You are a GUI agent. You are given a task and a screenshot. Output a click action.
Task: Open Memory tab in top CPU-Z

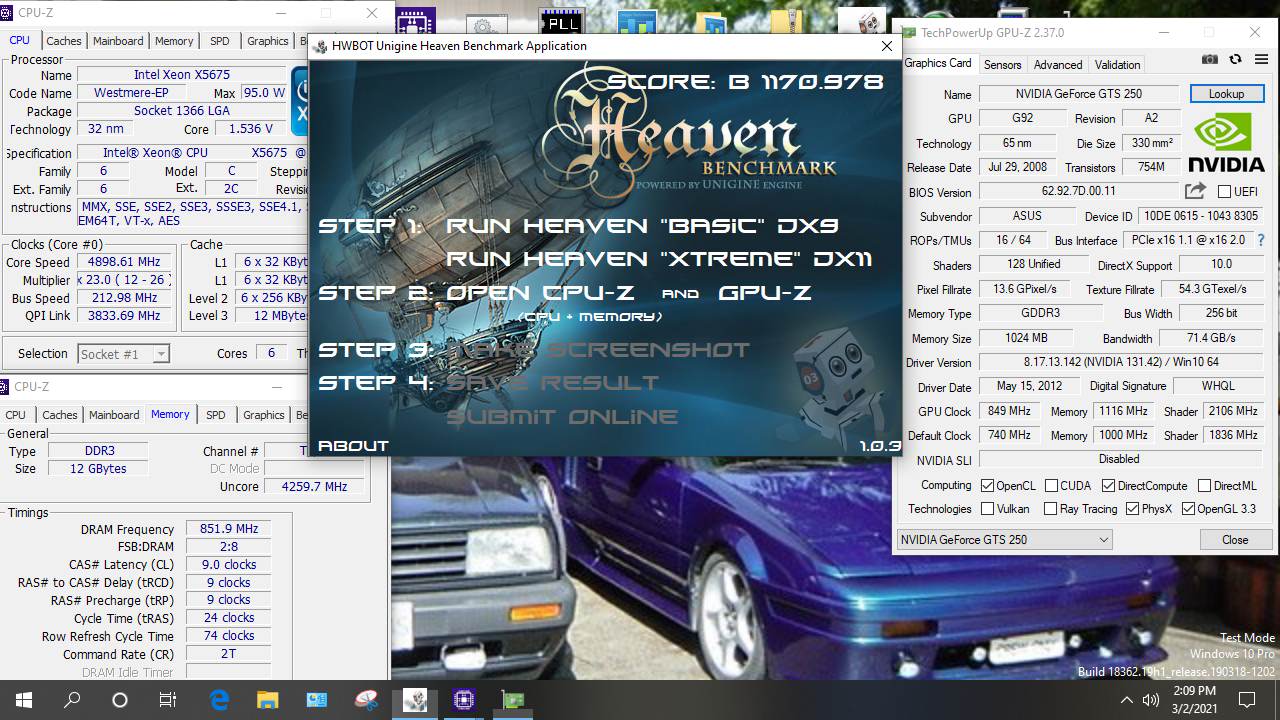tap(174, 41)
